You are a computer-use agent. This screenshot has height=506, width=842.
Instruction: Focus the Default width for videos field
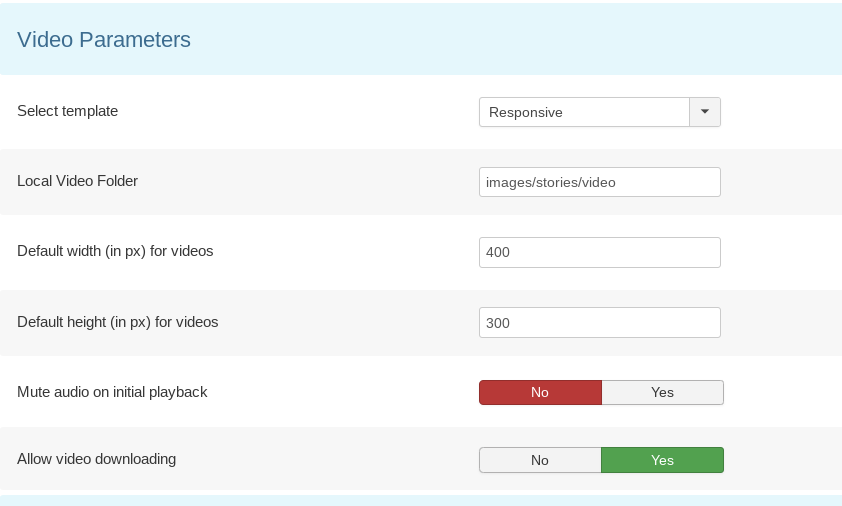coord(600,252)
